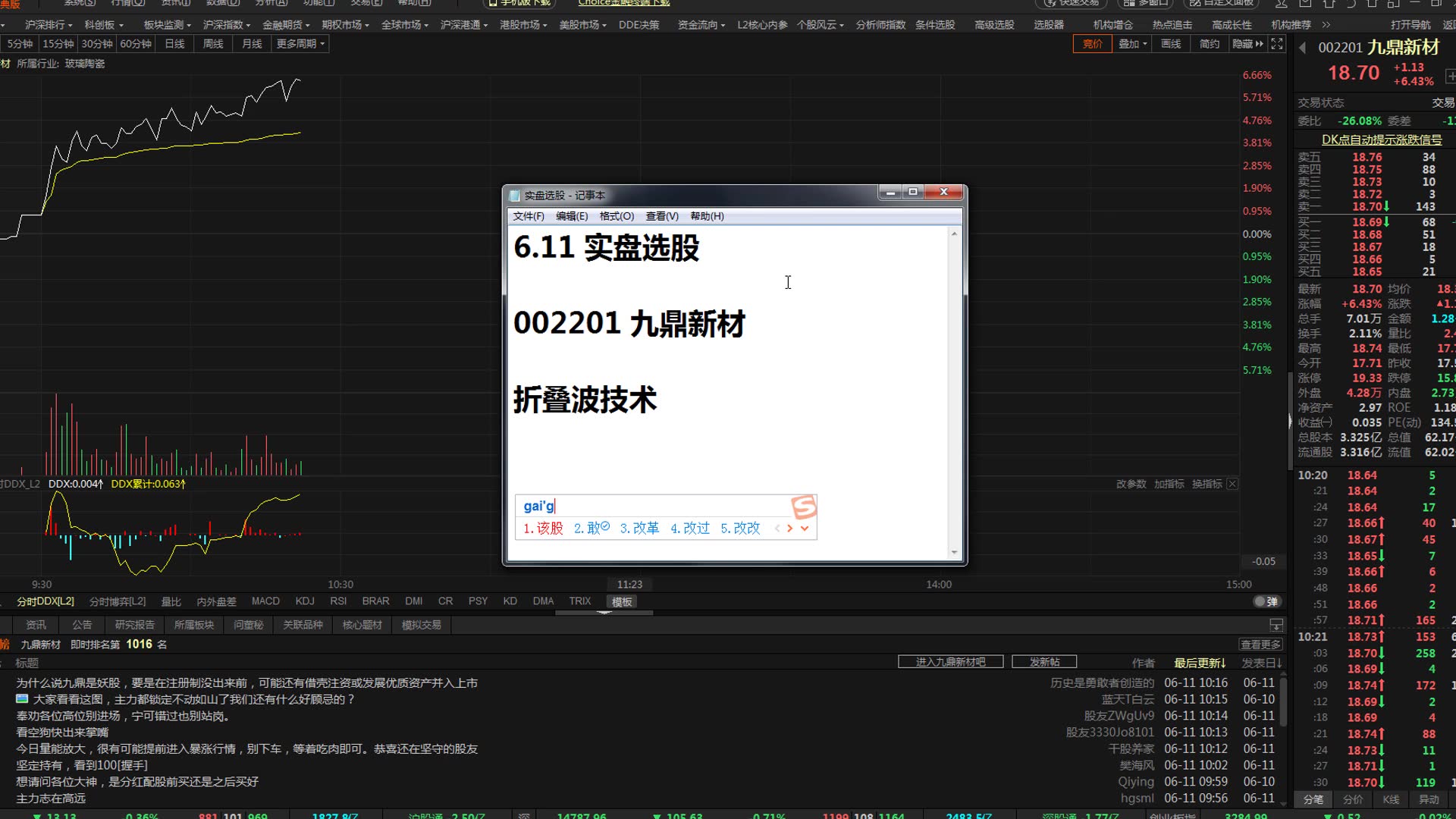Open the 全球市场 dropdown menu
Screen dimensions: 1456x819
coord(405,25)
